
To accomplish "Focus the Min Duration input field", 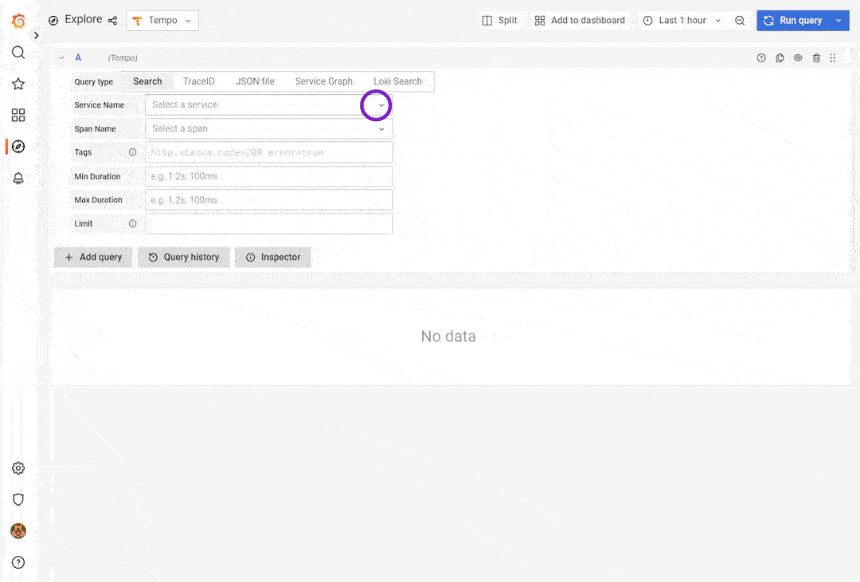I will click(x=269, y=176).
